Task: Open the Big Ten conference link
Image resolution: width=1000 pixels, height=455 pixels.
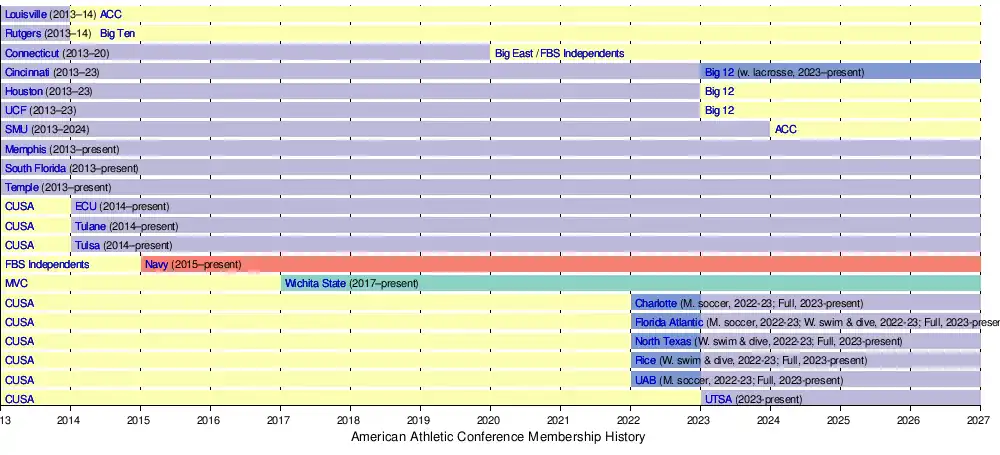Action: click(117, 33)
